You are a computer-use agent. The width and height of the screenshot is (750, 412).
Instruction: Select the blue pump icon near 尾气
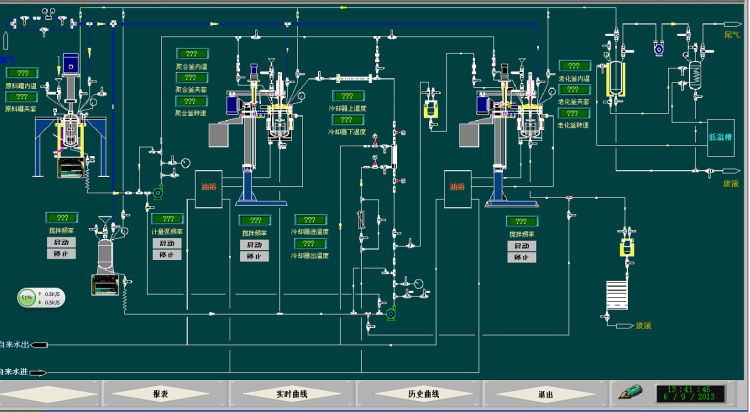point(658,47)
